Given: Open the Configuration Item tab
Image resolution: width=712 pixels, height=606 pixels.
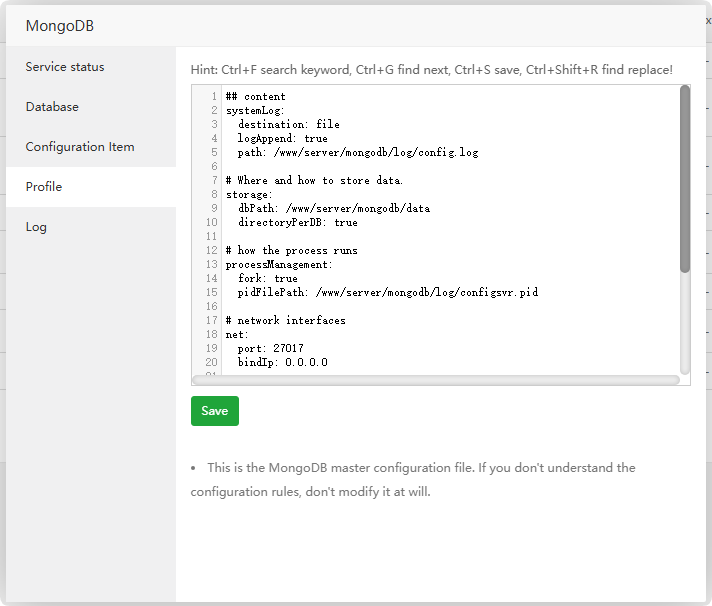Looking at the screenshot, I should click(x=80, y=147).
